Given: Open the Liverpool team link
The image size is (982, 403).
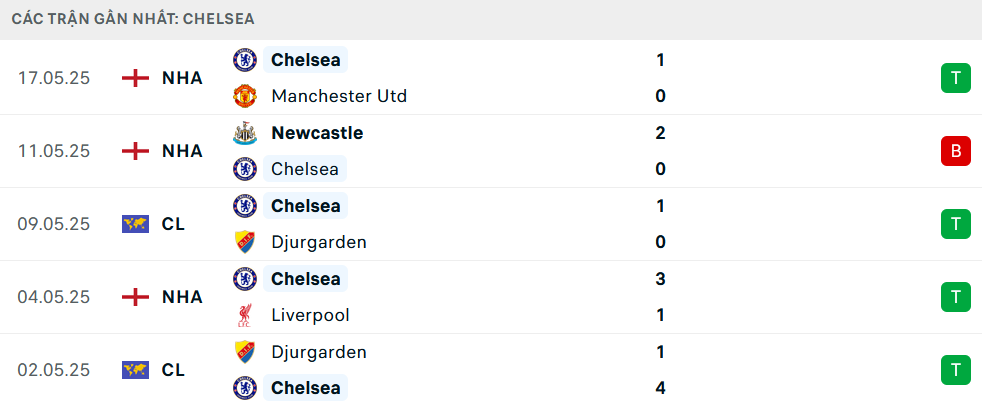Looking at the screenshot, I should point(311,315).
